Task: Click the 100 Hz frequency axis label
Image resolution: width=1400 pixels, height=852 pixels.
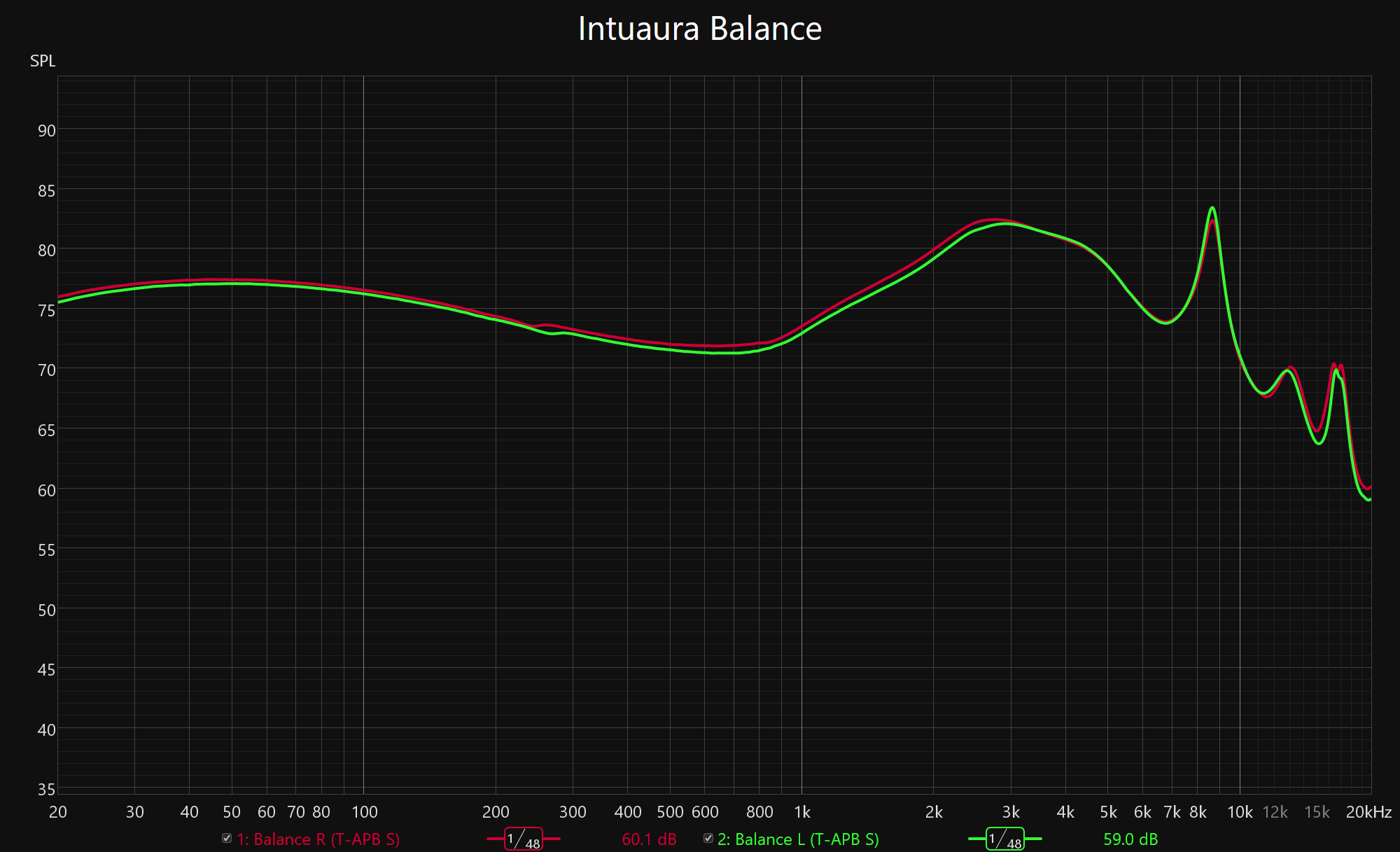Action: pyautogui.click(x=364, y=812)
